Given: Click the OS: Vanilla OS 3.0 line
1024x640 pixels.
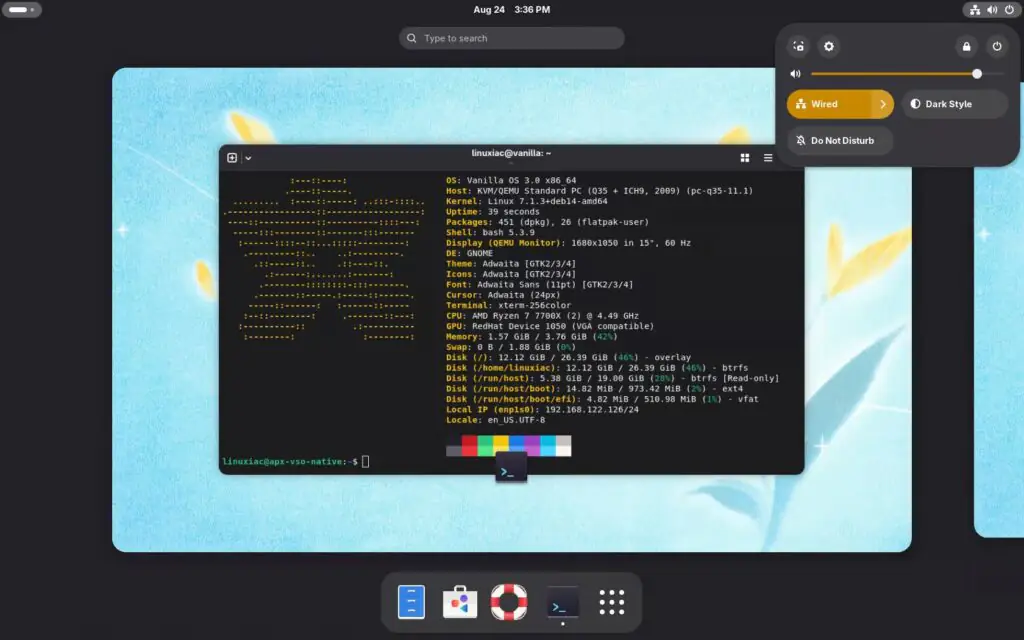Looking at the screenshot, I should click(511, 180).
